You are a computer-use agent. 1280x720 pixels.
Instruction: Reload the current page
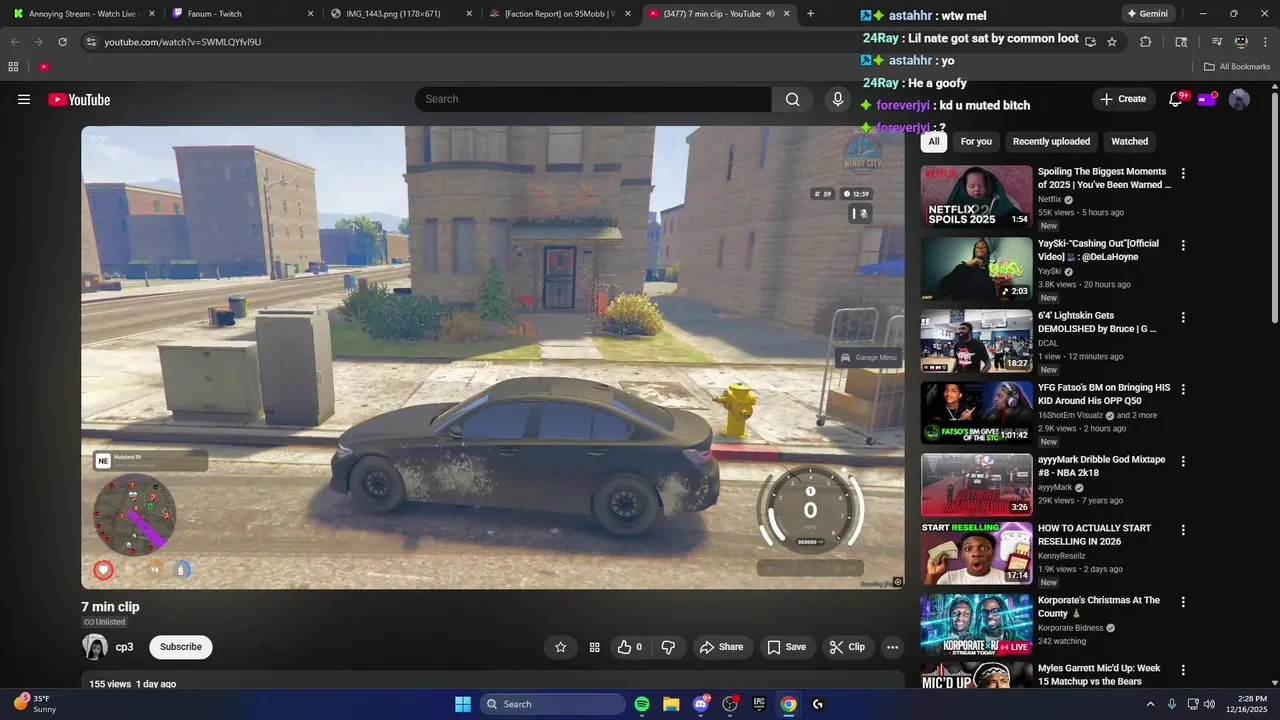pos(62,42)
